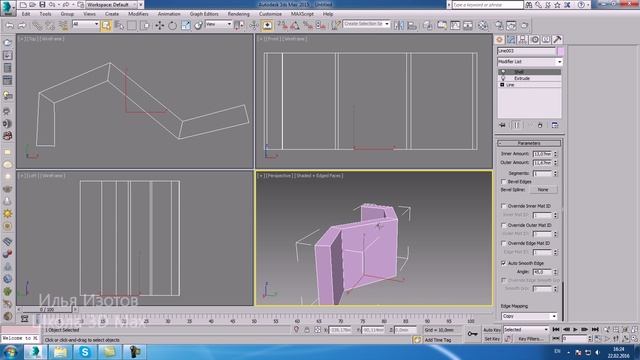Click the time slider 0 / 100 handle
640x360 pixels.
[x=47, y=310]
